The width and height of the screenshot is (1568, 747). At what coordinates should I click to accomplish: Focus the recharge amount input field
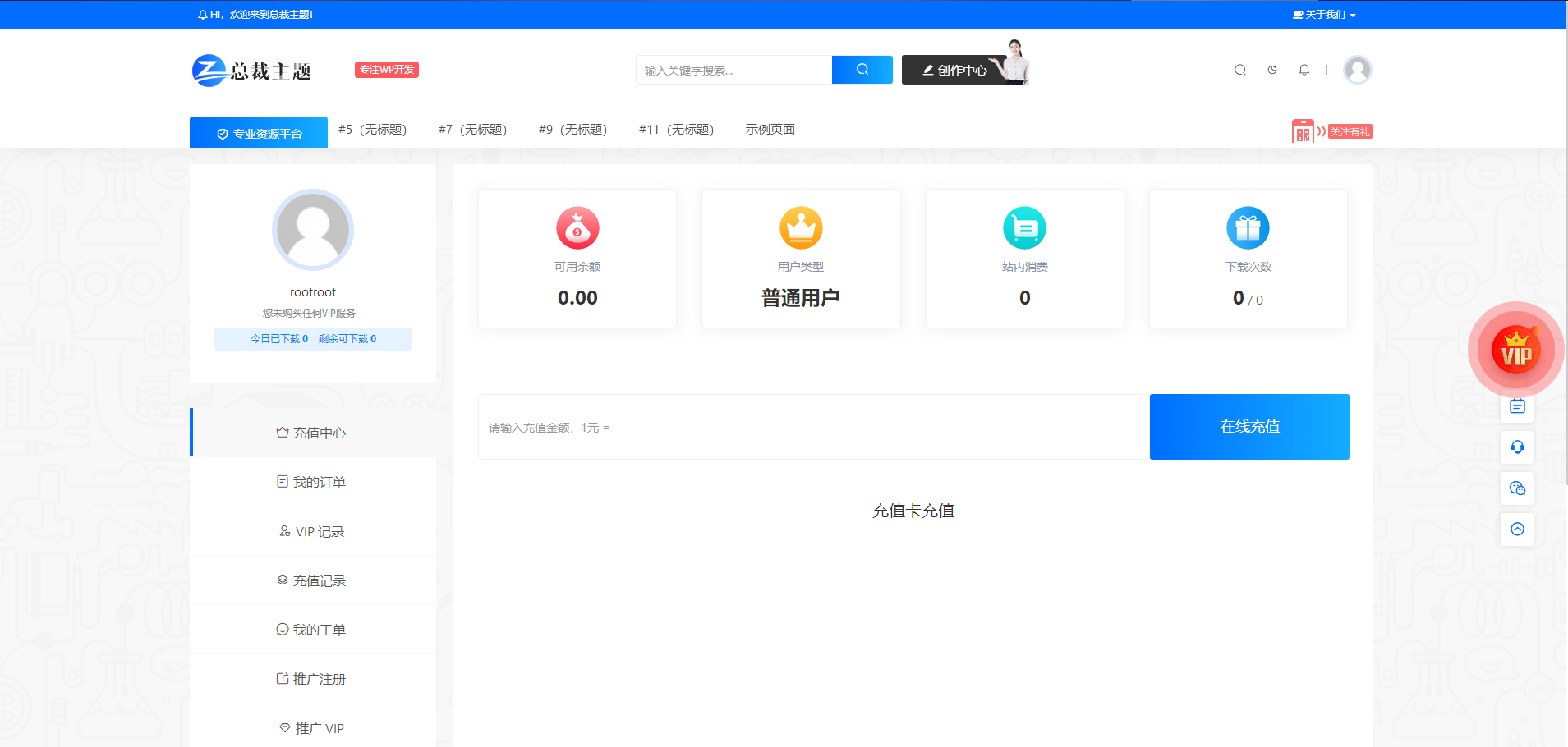(x=813, y=428)
